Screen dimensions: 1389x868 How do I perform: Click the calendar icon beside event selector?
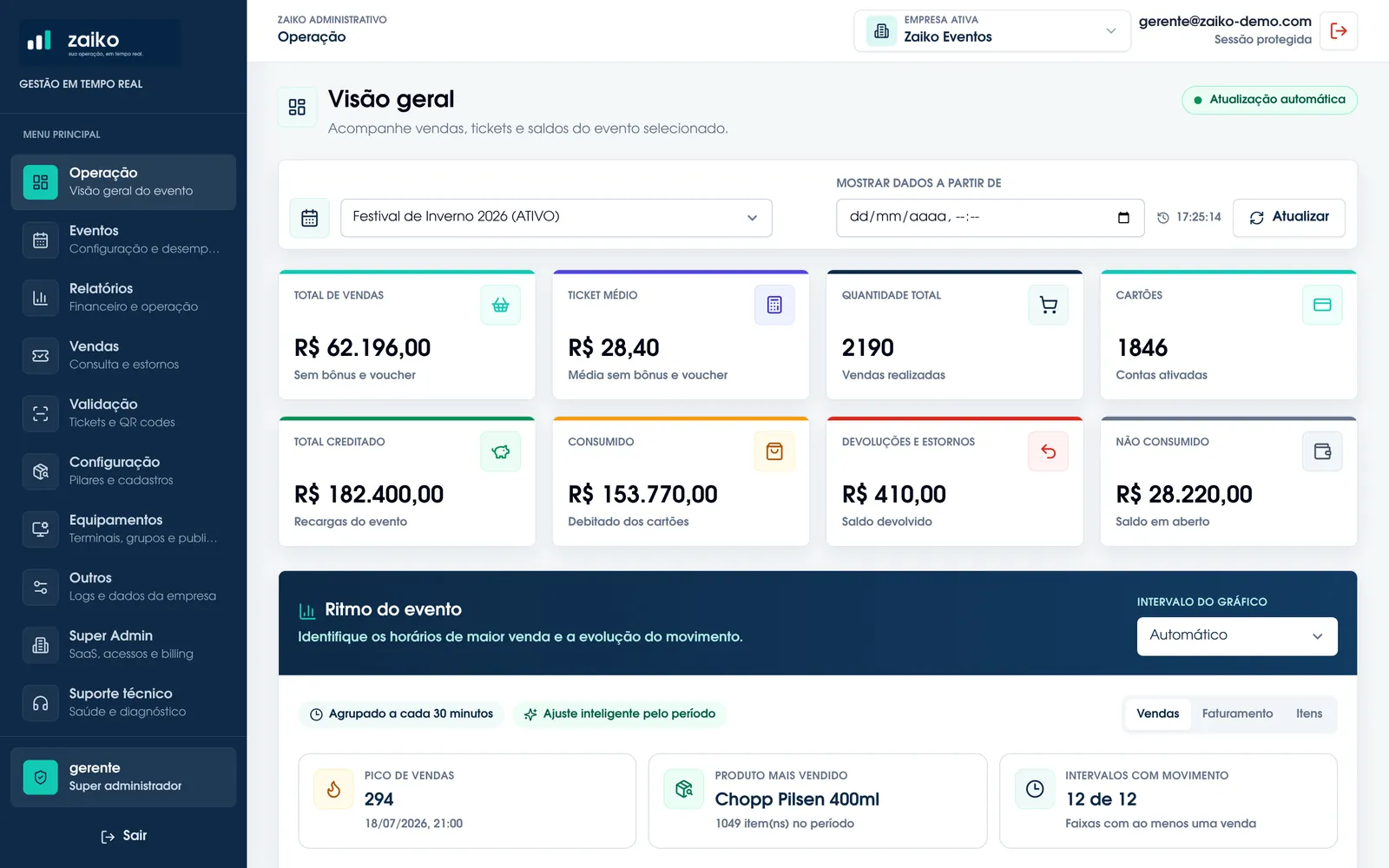coord(310,218)
